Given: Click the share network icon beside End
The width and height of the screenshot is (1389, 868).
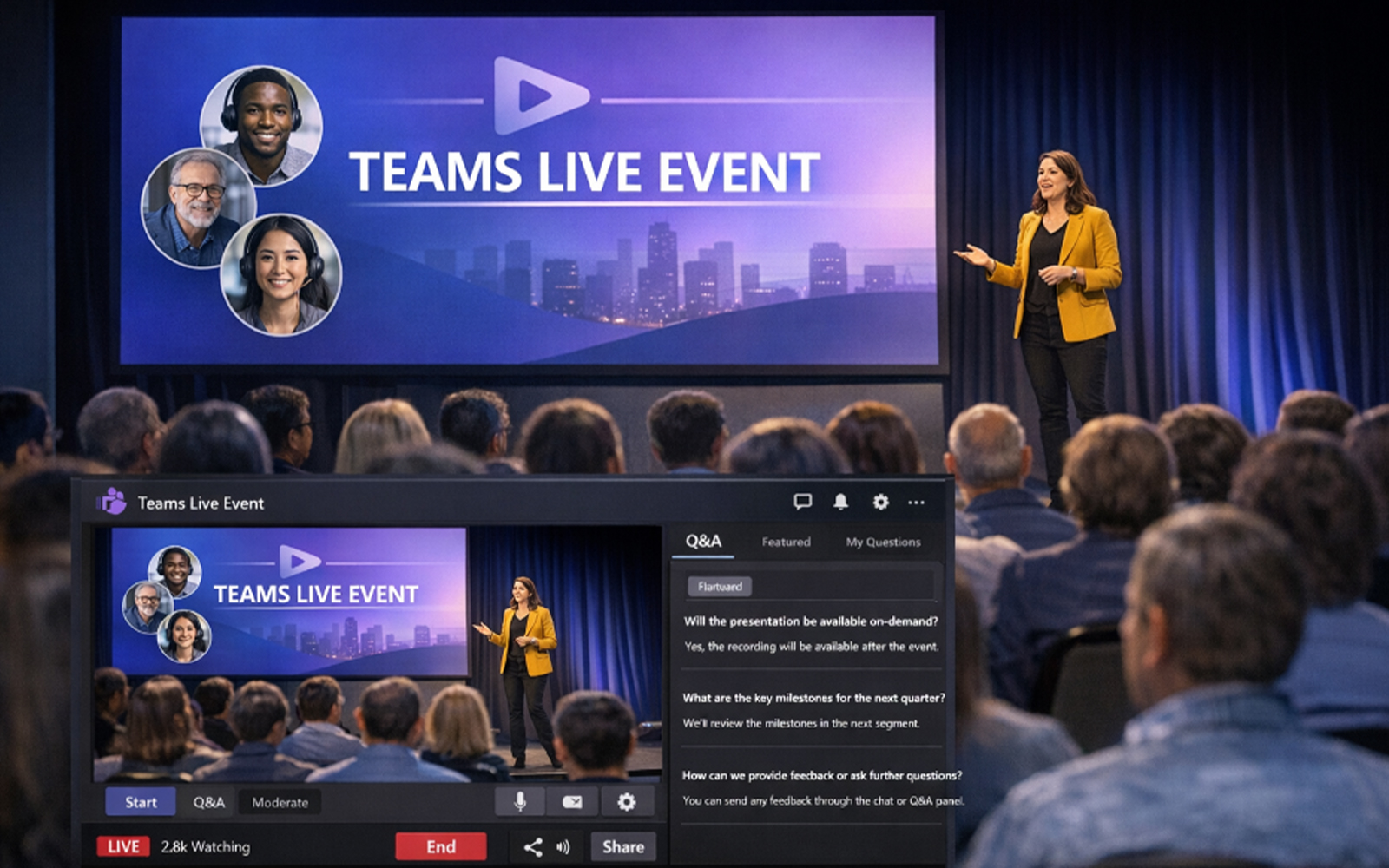Looking at the screenshot, I should point(533,847).
